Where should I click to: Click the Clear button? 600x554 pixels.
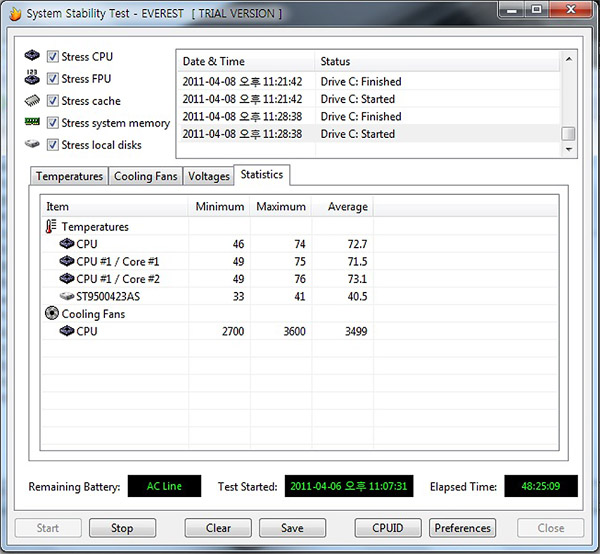point(218,528)
